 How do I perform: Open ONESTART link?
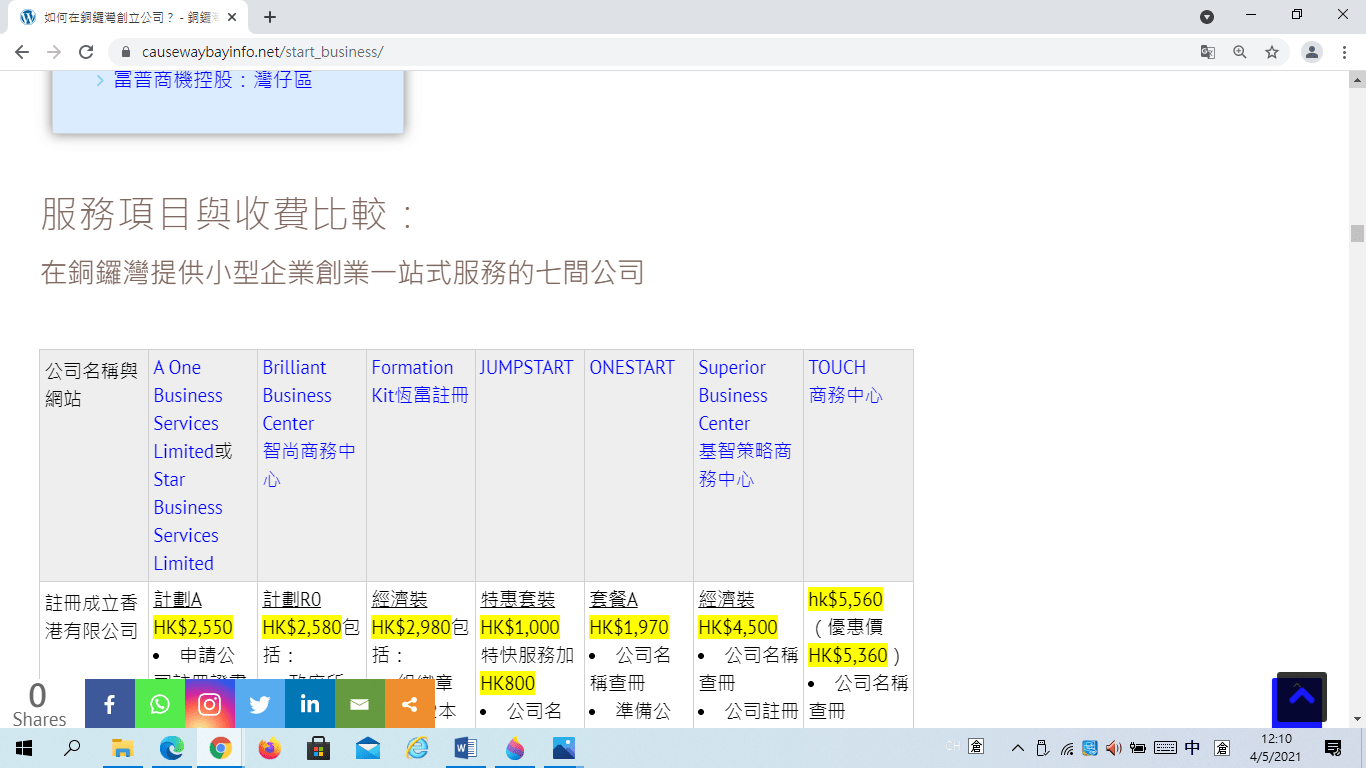[632, 367]
